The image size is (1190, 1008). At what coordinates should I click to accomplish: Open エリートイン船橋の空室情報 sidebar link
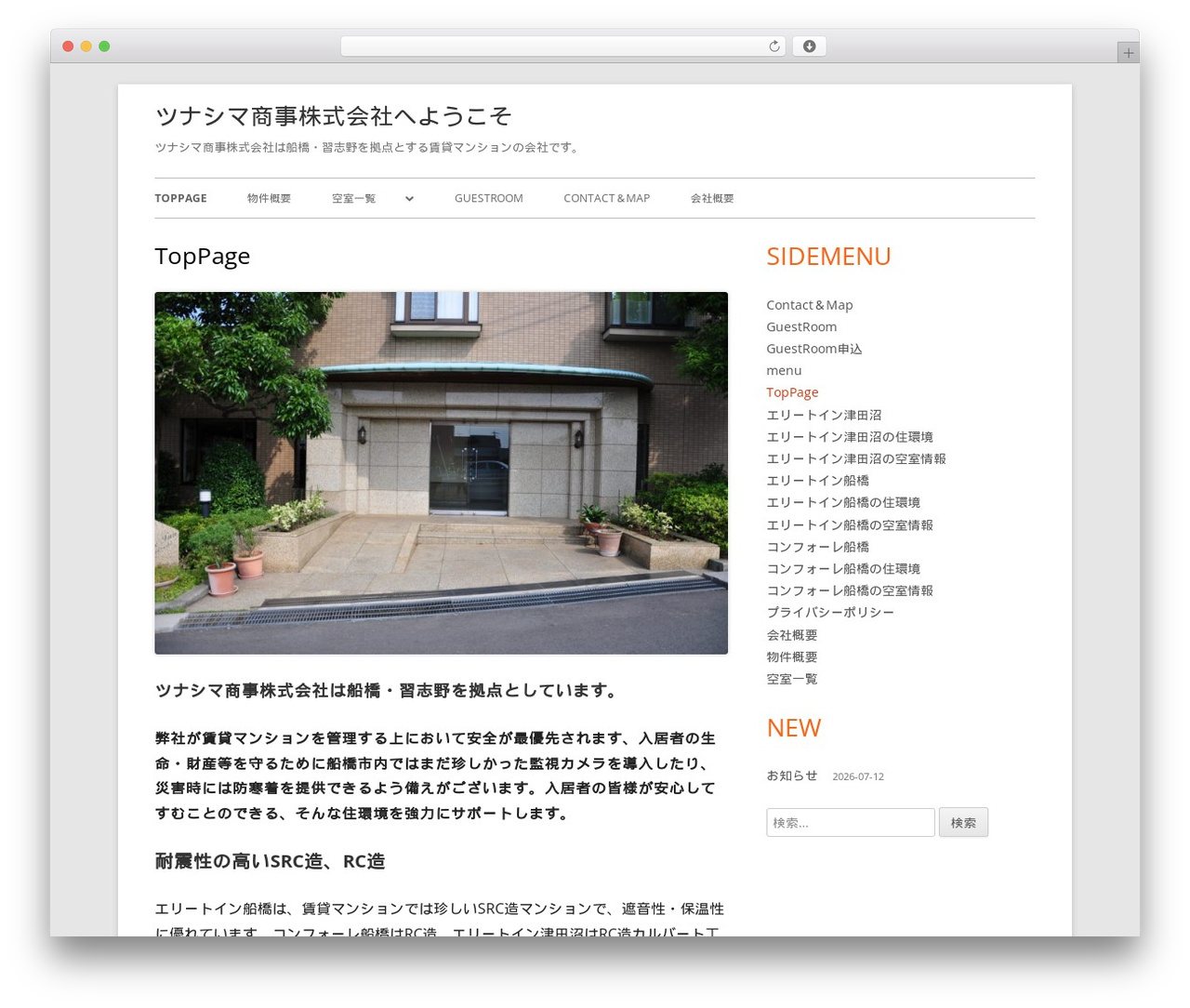click(850, 525)
